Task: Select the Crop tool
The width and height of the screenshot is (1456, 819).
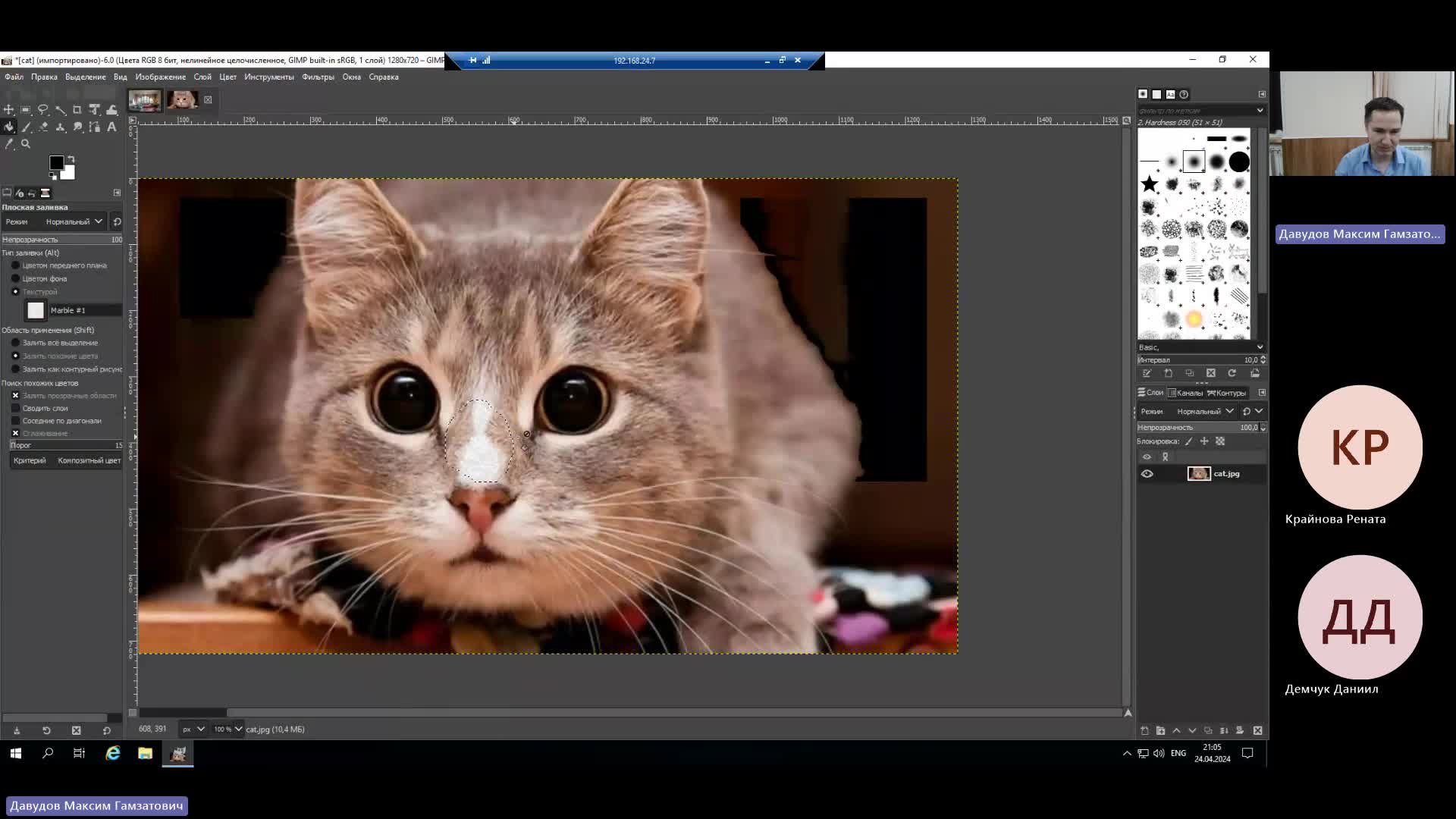Action: [x=77, y=110]
